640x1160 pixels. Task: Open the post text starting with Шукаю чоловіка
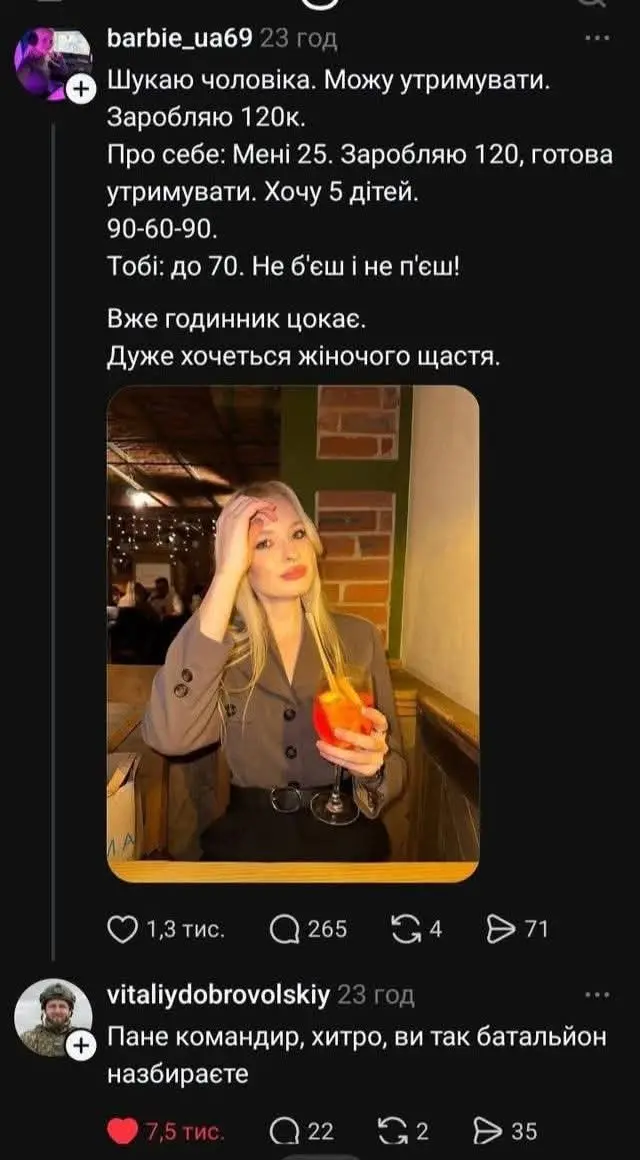click(x=360, y=215)
